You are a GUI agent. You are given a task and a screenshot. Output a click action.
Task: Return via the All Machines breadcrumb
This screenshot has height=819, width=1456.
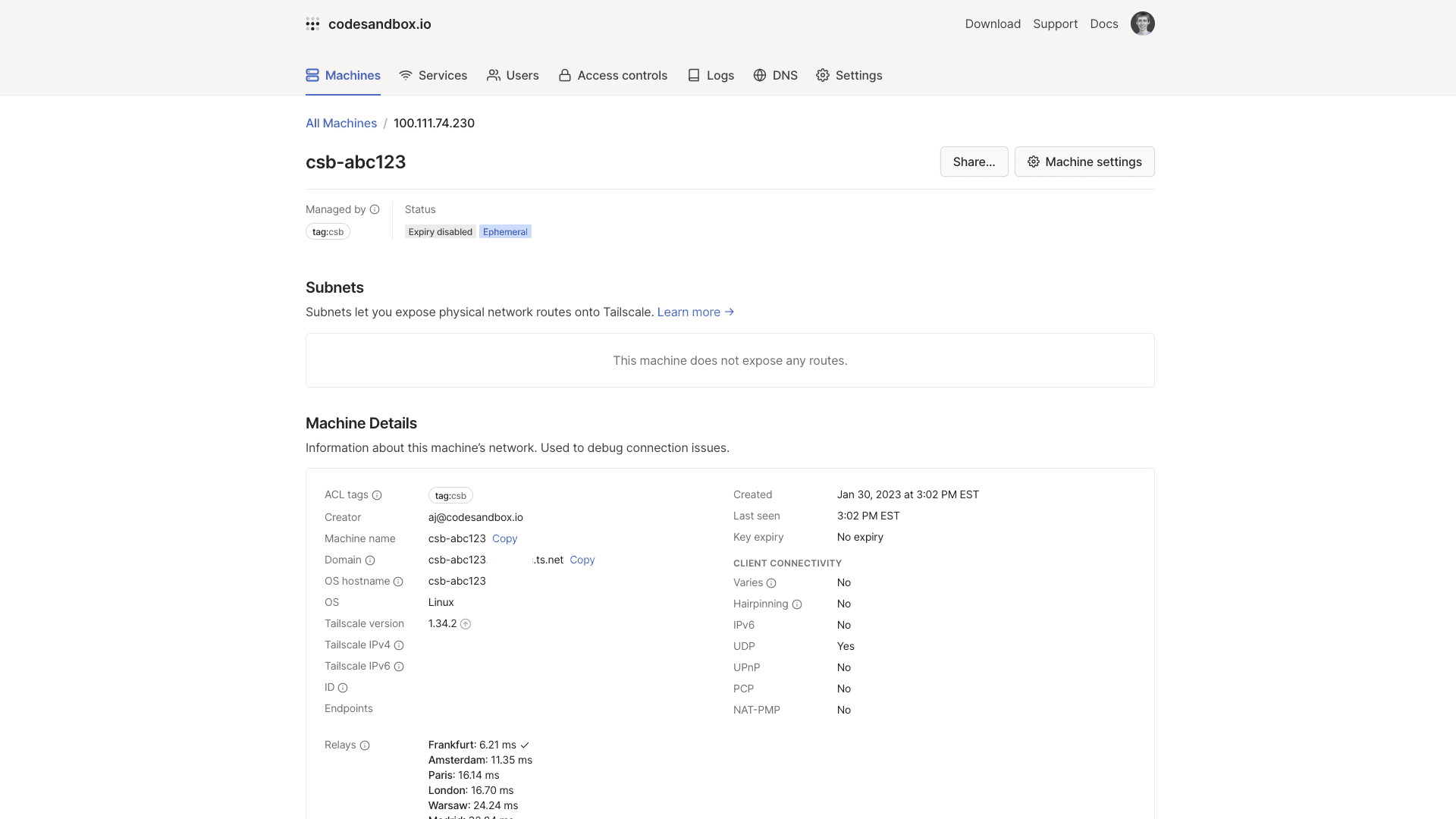341,123
